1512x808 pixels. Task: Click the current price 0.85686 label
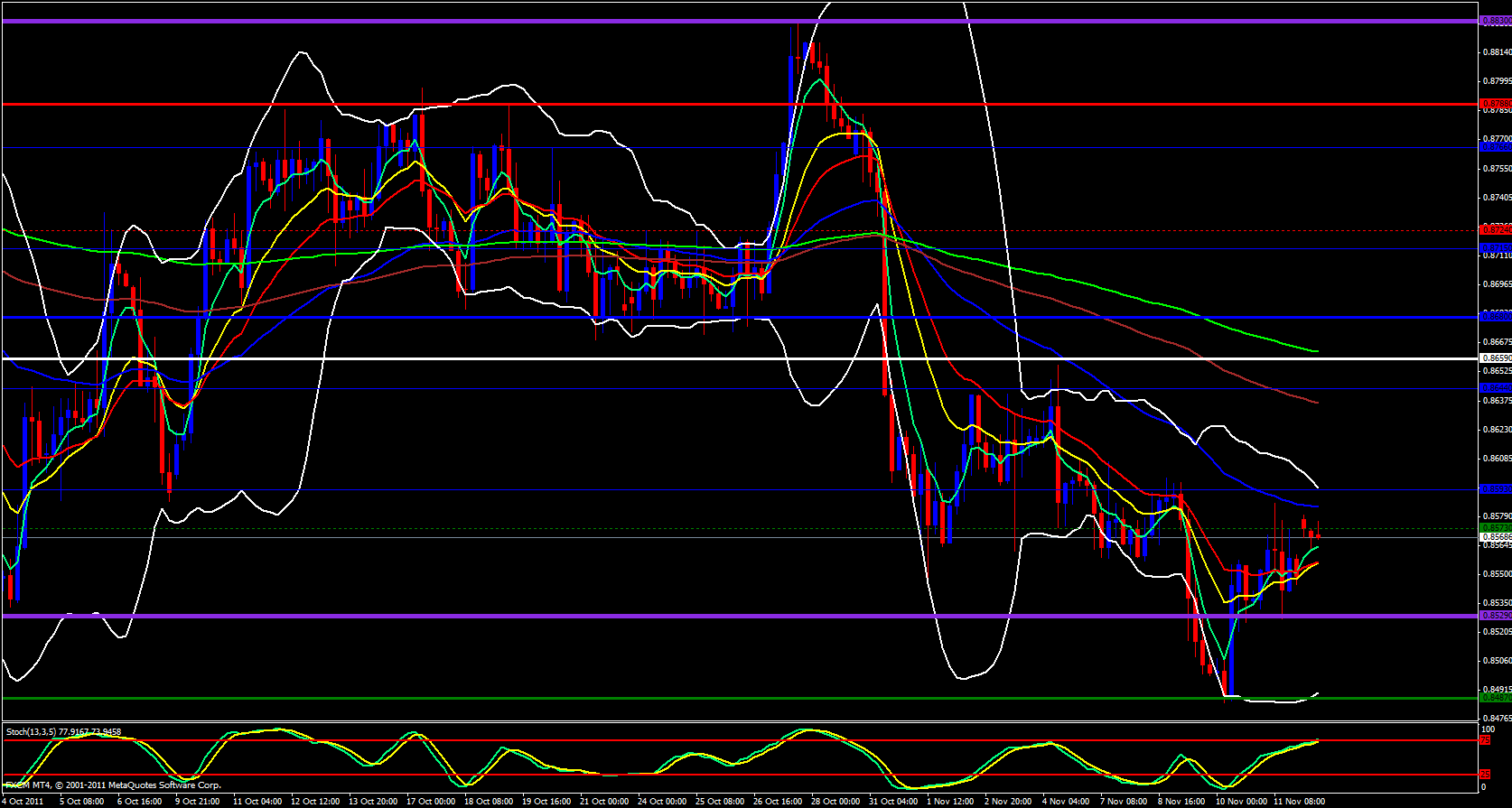pos(1495,537)
